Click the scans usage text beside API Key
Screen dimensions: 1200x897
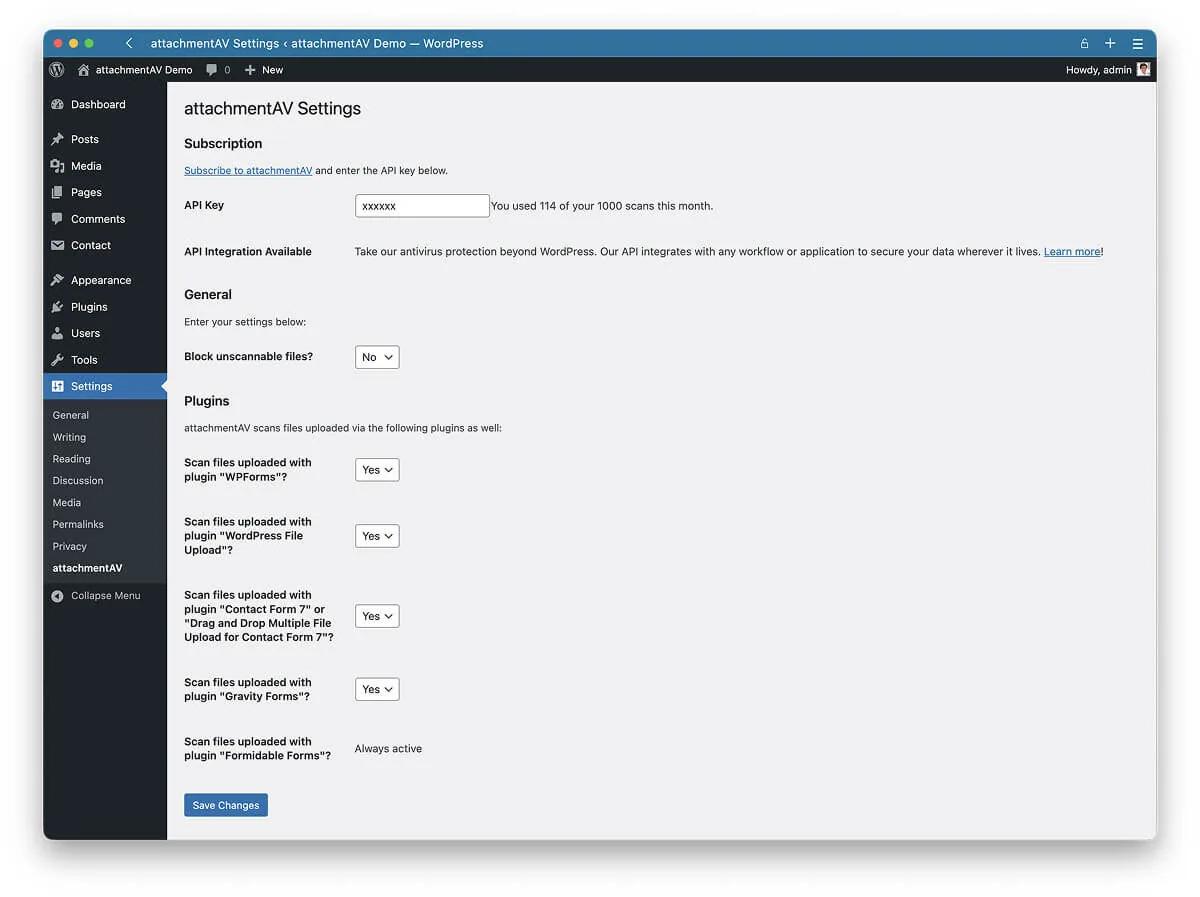coord(602,206)
